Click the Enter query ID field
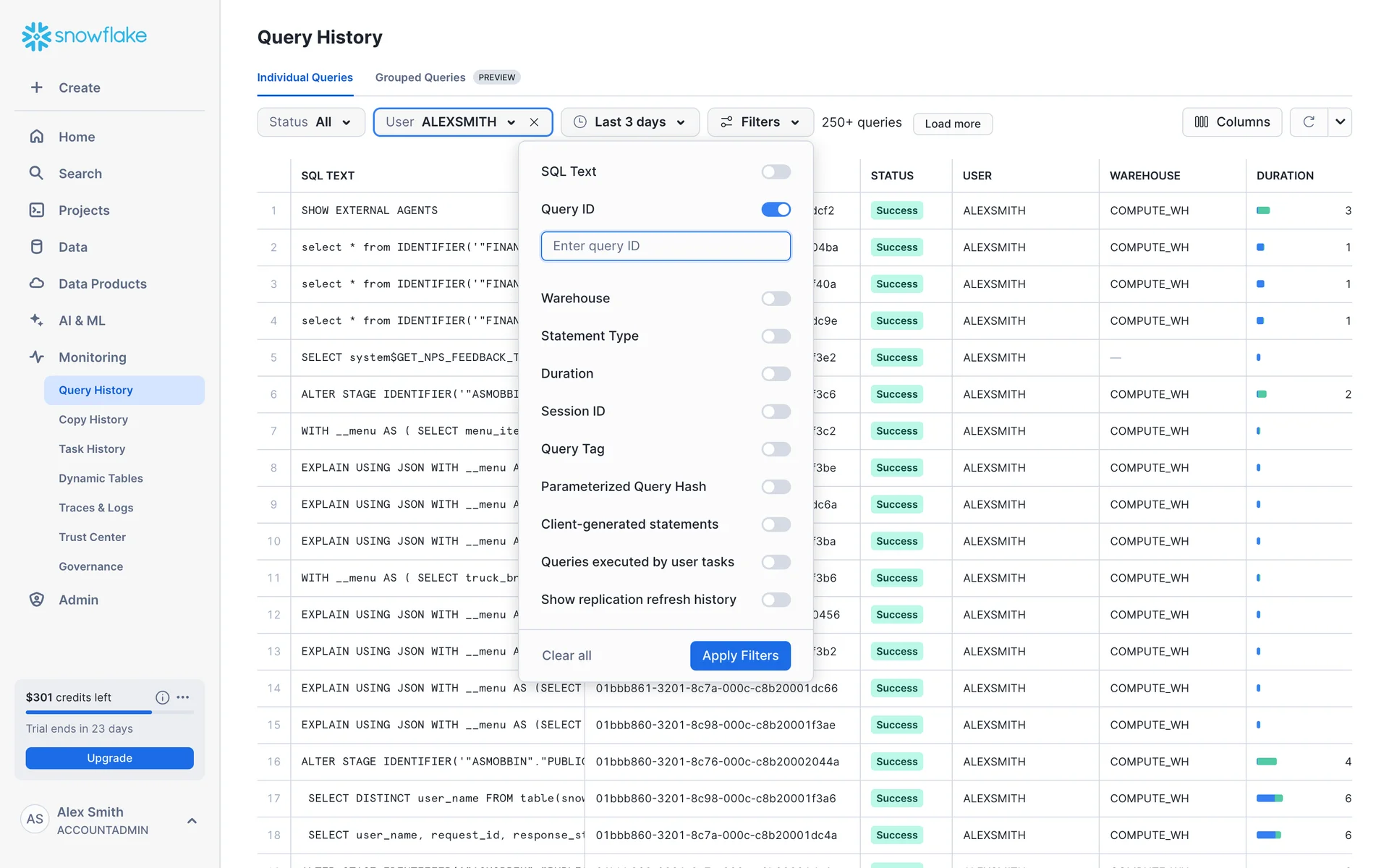This screenshot has height=868, width=1389. [x=665, y=246]
